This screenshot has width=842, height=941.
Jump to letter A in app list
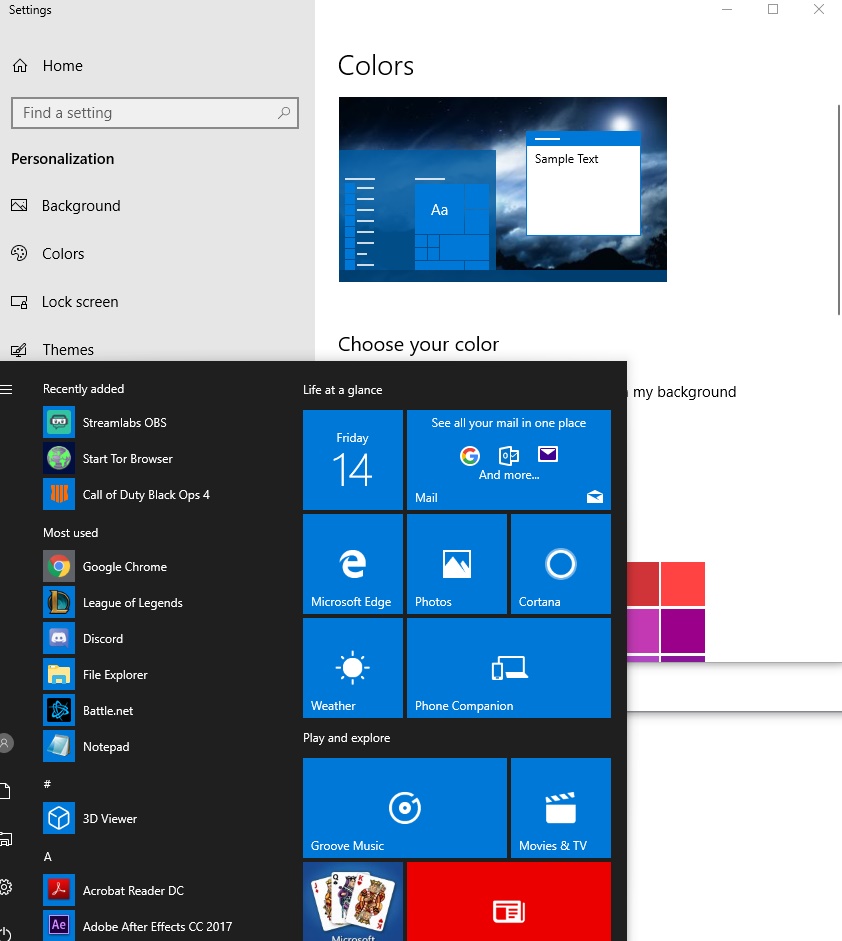pyautogui.click(x=48, y=856)
